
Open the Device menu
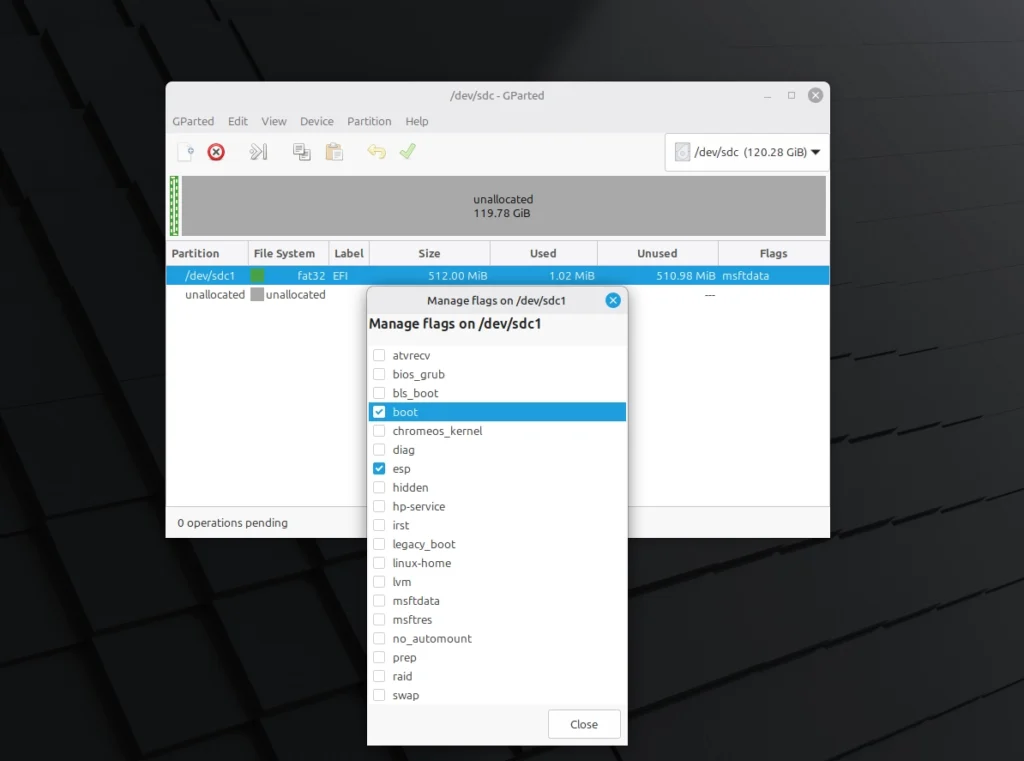tap(316, 121)
